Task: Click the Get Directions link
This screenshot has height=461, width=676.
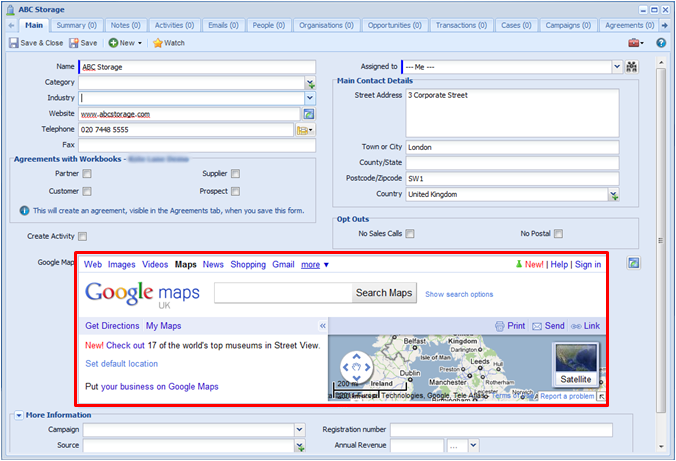Action: pos(112,326)
